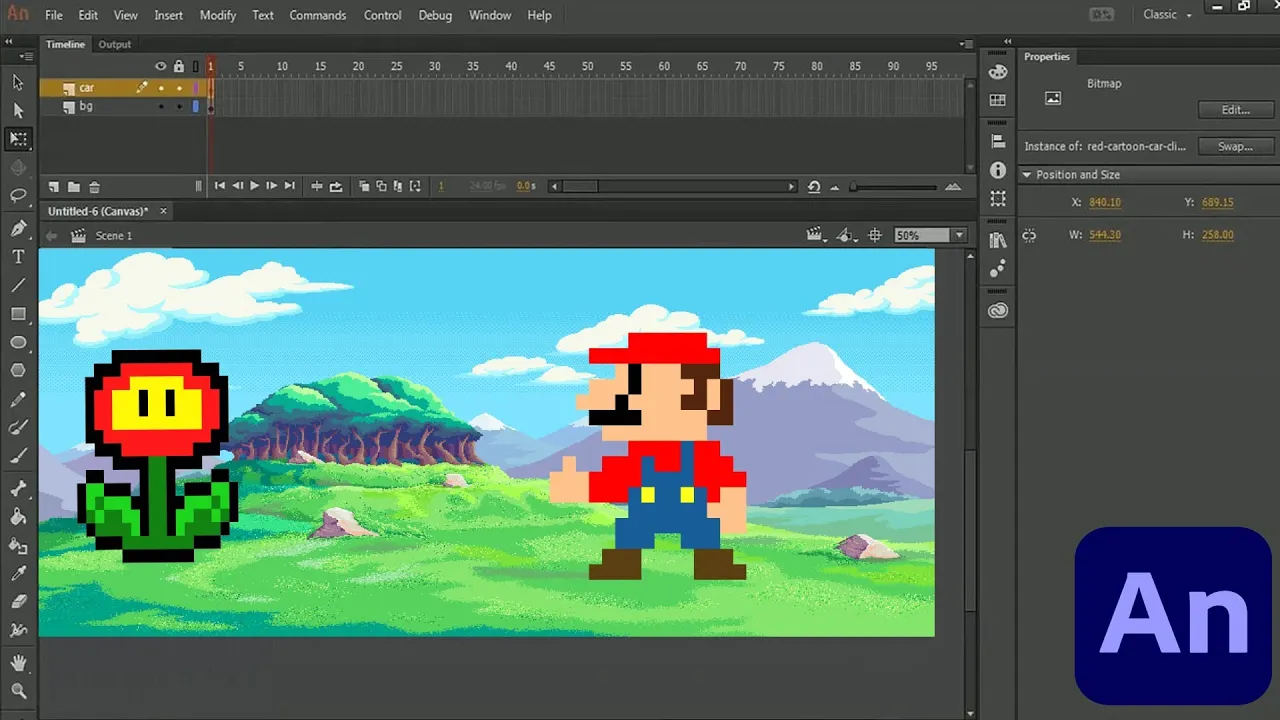Open the Creative Cloud Libraries panel
Viewport: 1280px width, 720px height.
tap(998, 311)
